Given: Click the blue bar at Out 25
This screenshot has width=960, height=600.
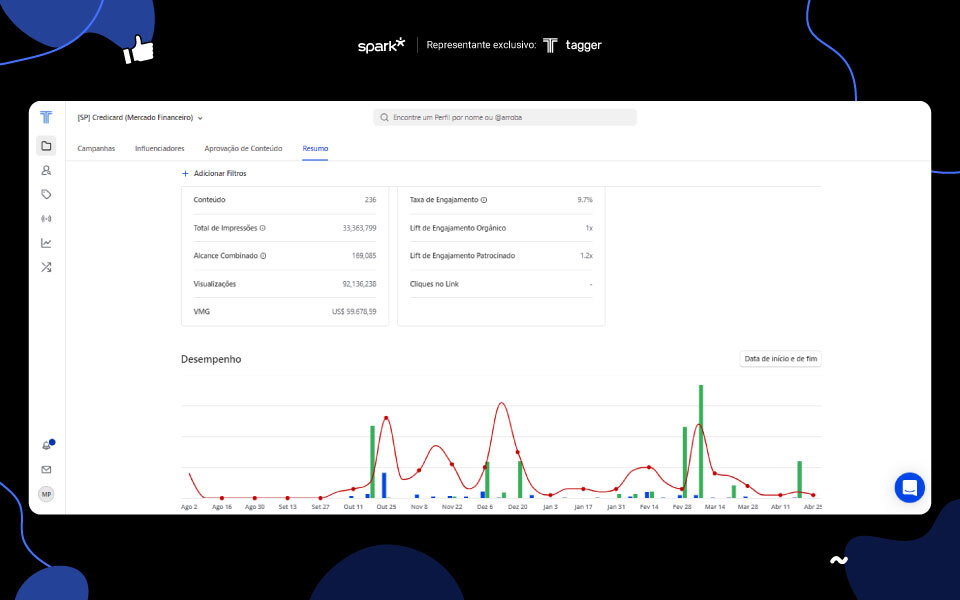Looking at the screenshot, I should pyautogui.click(x=384, y=486).
